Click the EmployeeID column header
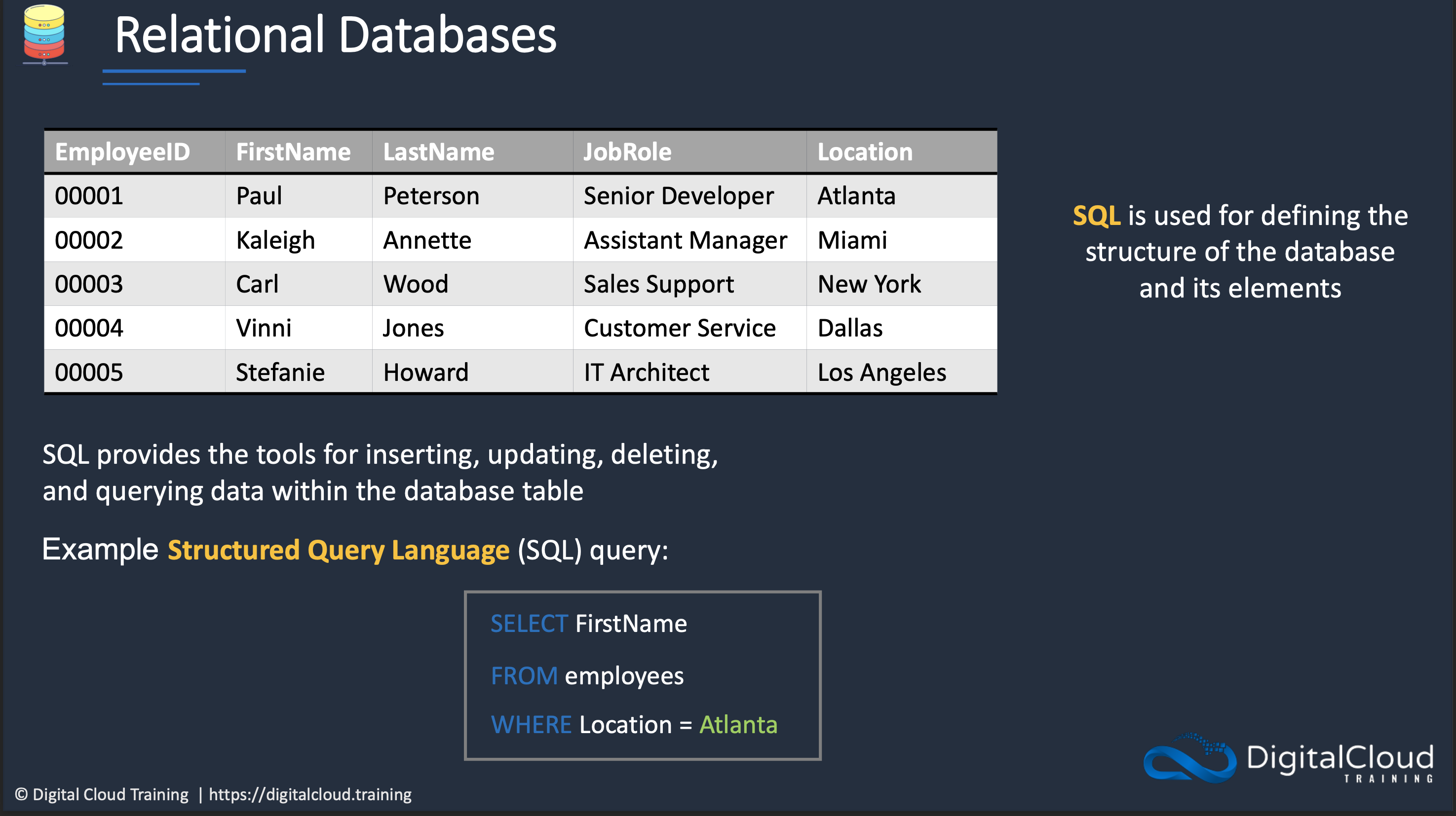Screen dimensions: 1456x816 click(x=122, y=152)
